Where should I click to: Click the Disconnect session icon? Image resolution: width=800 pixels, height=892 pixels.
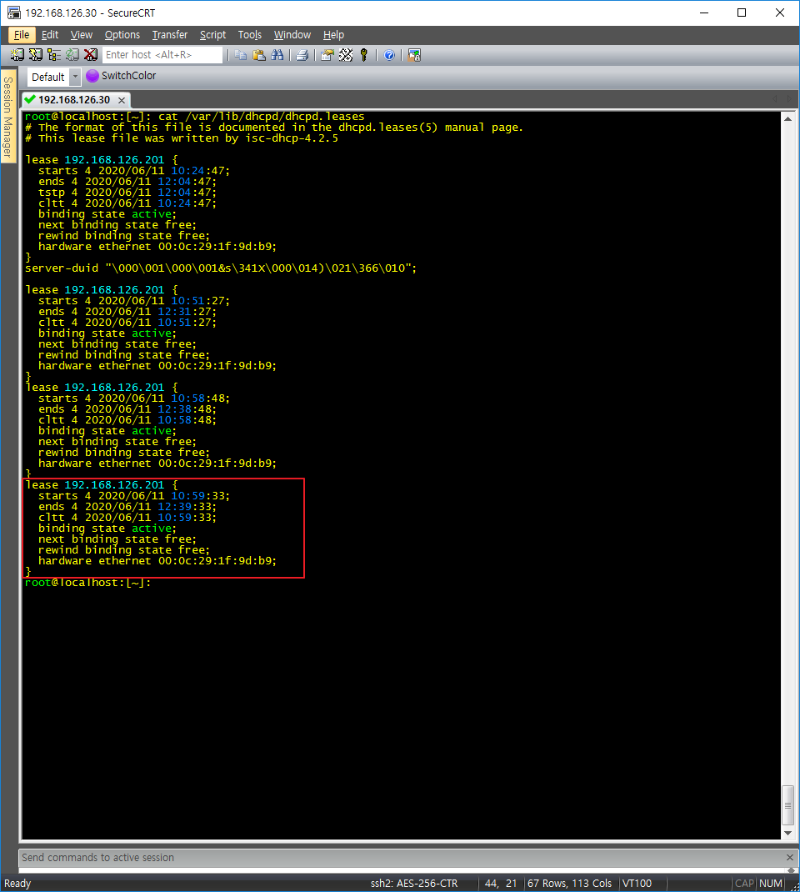point(90,55)
